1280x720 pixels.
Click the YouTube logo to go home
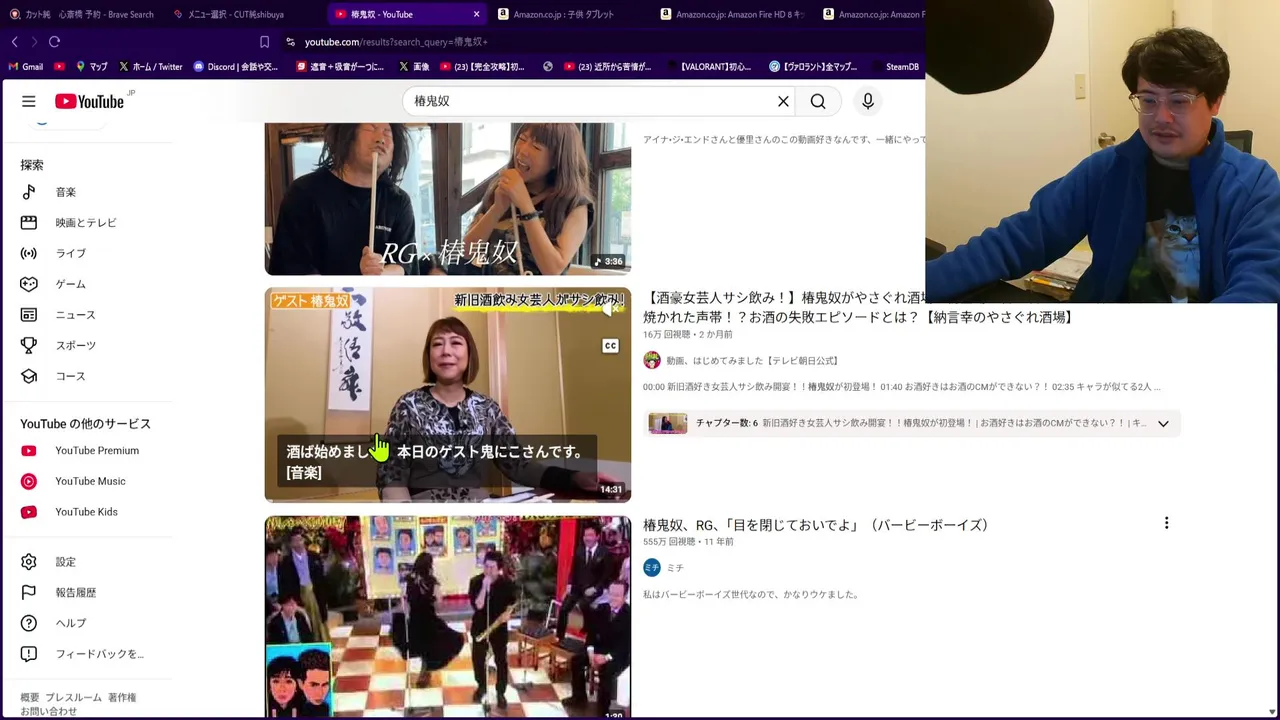pos(89,101)
